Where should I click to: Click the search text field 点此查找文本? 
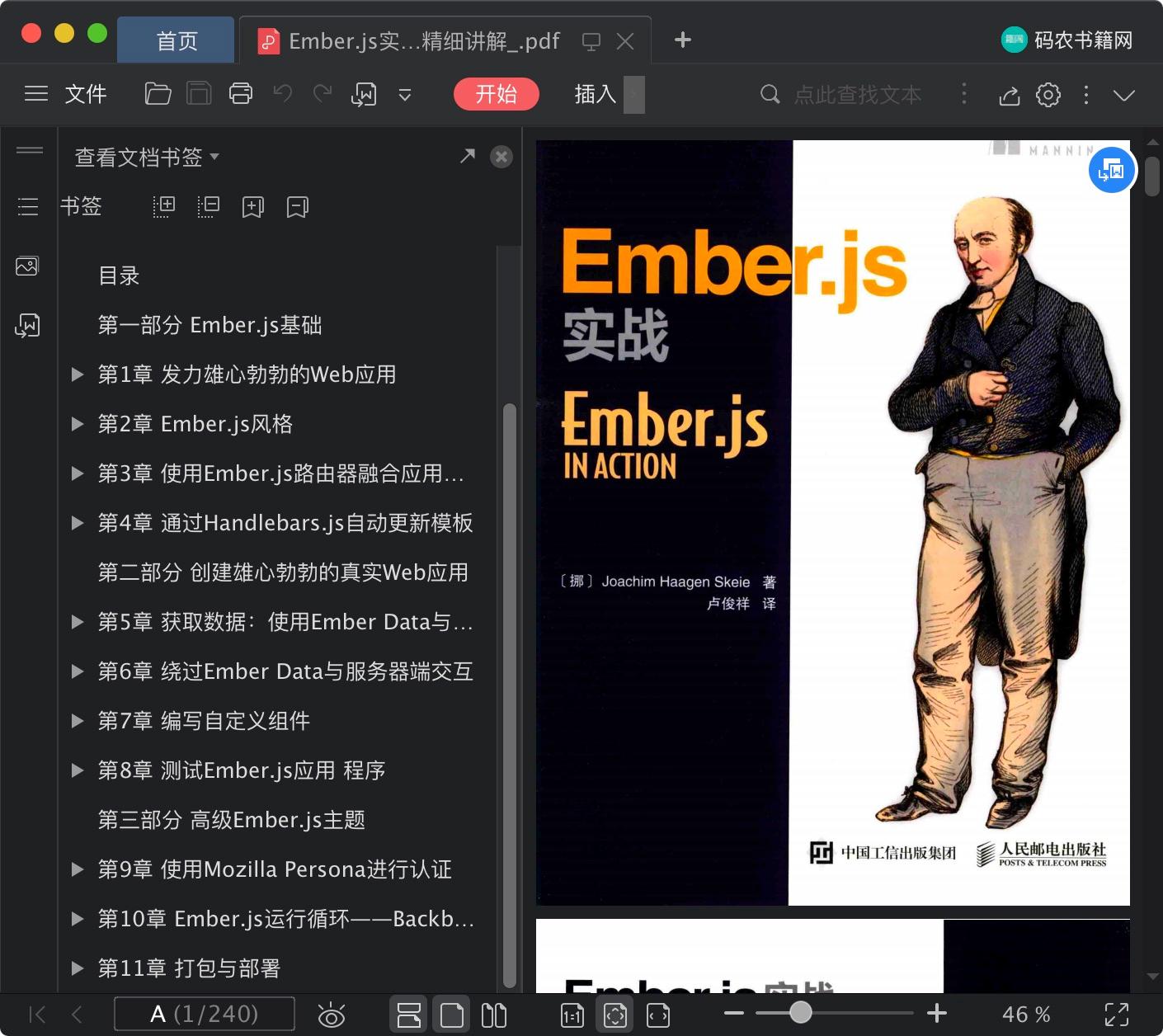point(857,95)
